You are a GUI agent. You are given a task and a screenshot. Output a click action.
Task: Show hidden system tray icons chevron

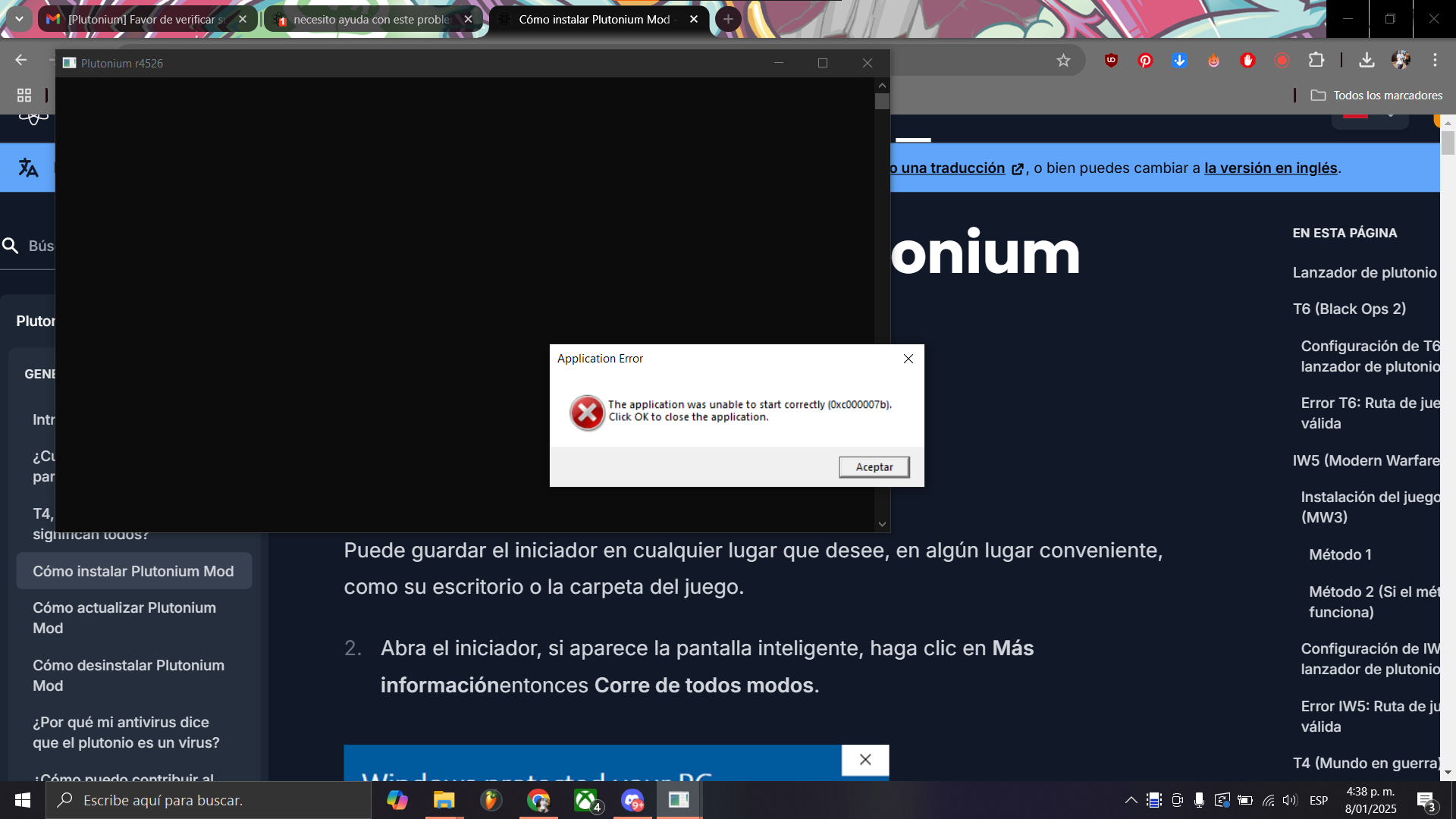tap(1131, 800)
